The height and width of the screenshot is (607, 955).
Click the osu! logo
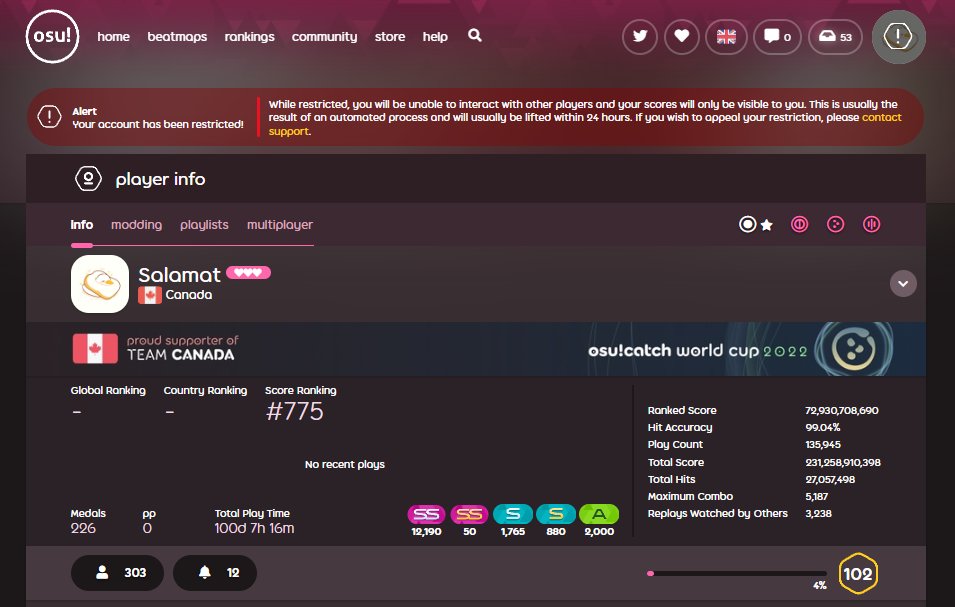tap(52, 37)
